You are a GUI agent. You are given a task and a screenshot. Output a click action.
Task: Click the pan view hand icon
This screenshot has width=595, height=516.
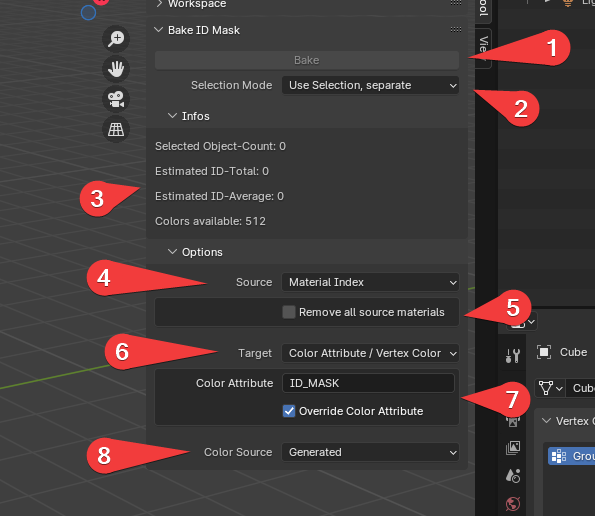pyautogui.click(x=116, y=69)
